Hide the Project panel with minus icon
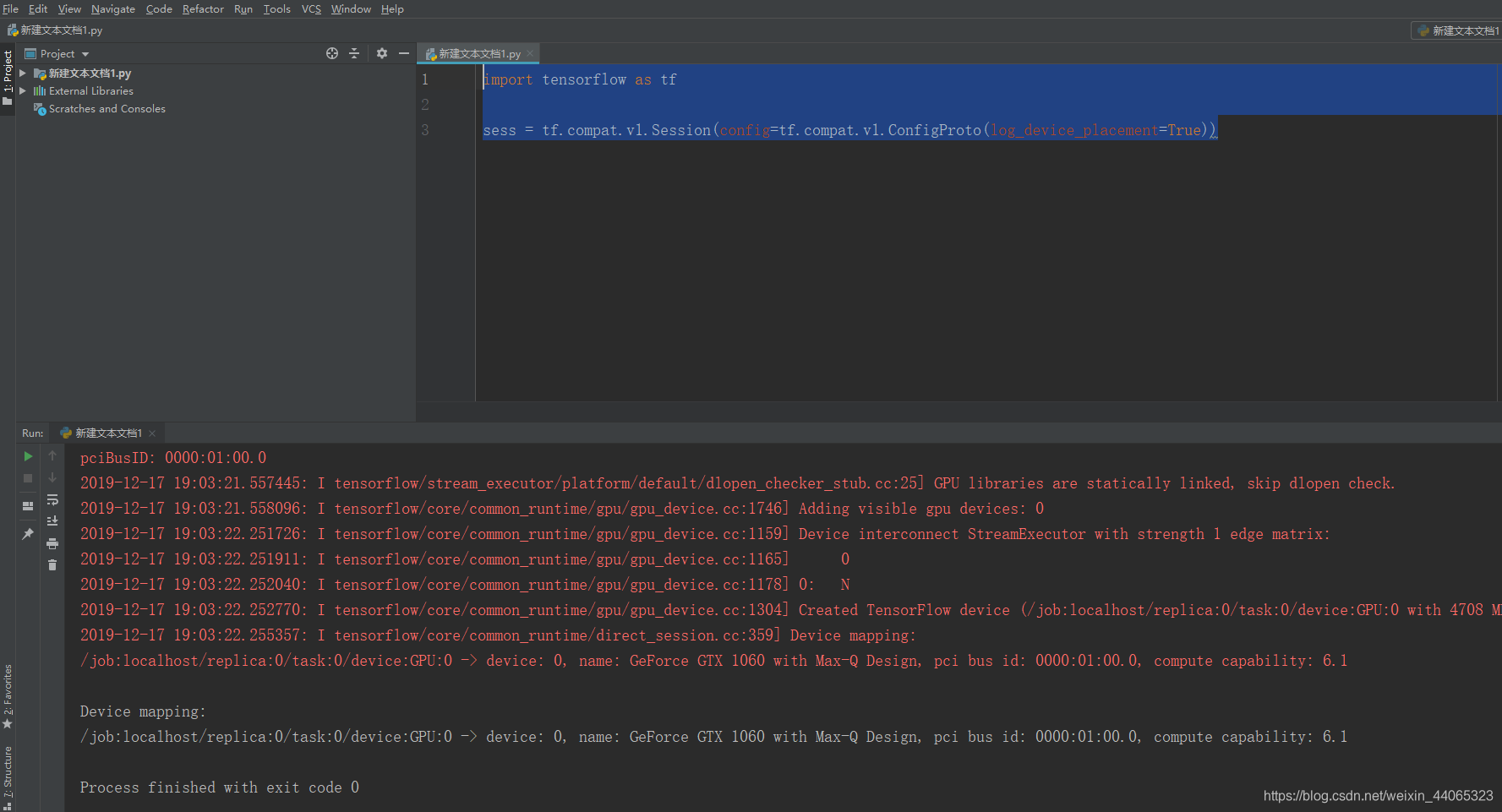 pyautogui.click(x=404, y=53)
